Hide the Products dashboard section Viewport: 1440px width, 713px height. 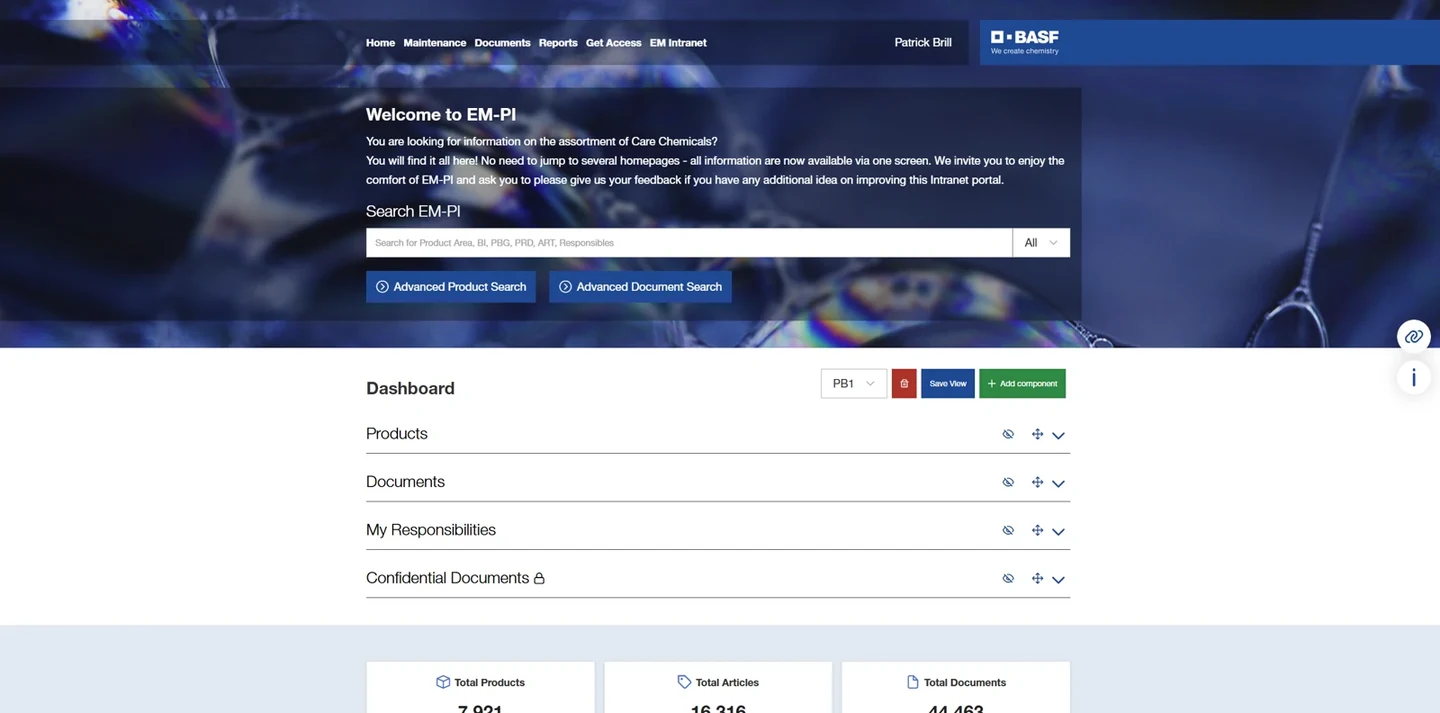coord(1008,434)
